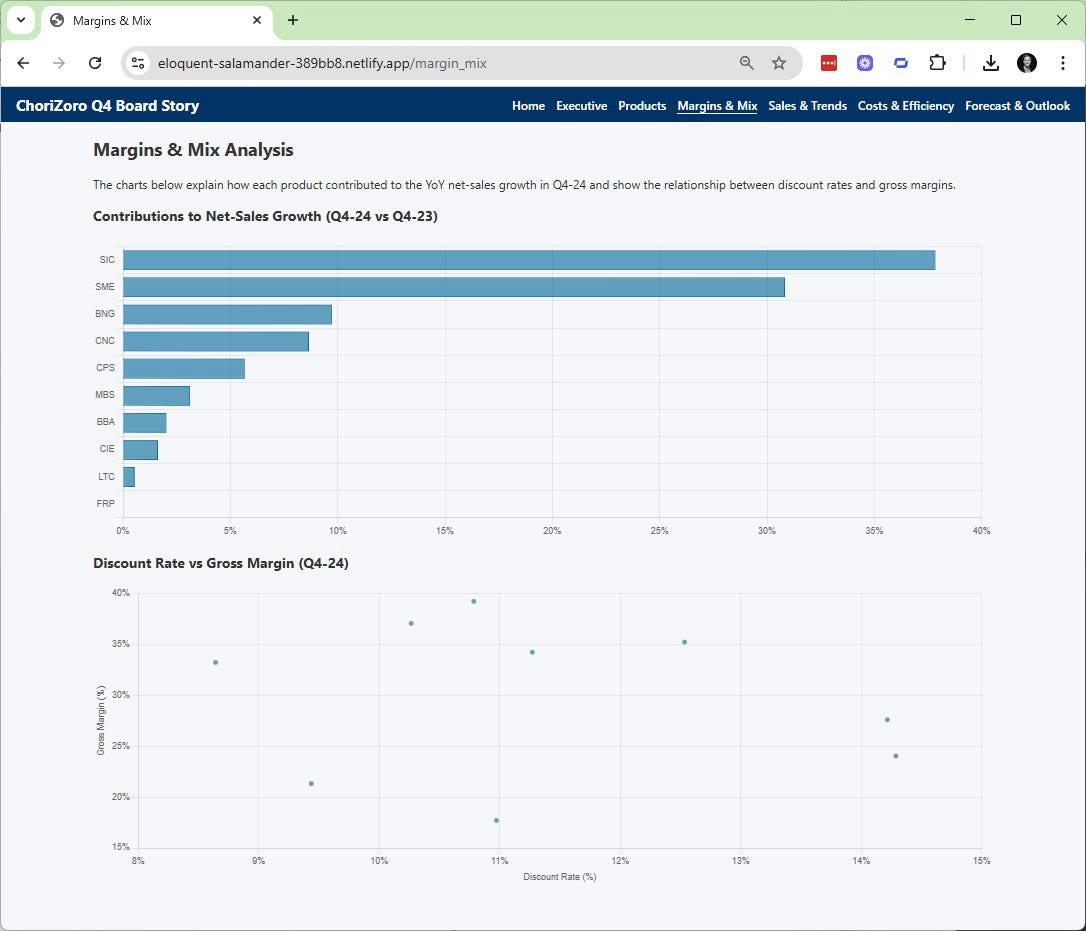1086x931 pixels.
Task: Click the scatter point at 12.5% discount rate
Action: pos(684,642)
